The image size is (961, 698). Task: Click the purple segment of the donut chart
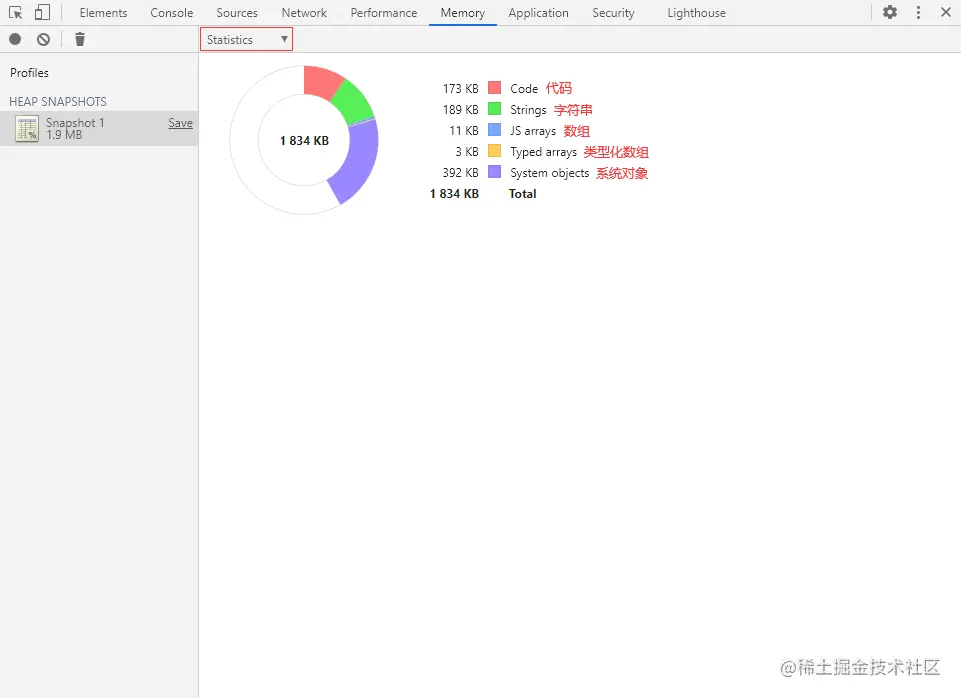tap(360, 162)
